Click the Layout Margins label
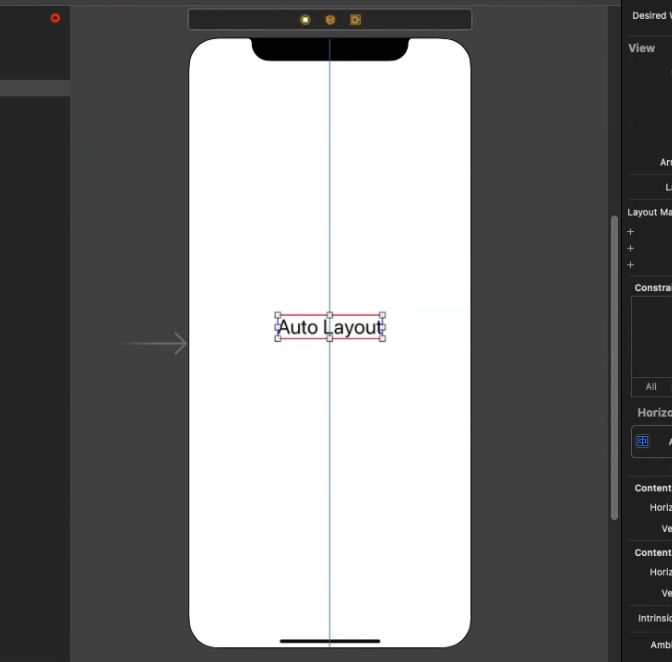672x662 pixels. pos(649,212)
